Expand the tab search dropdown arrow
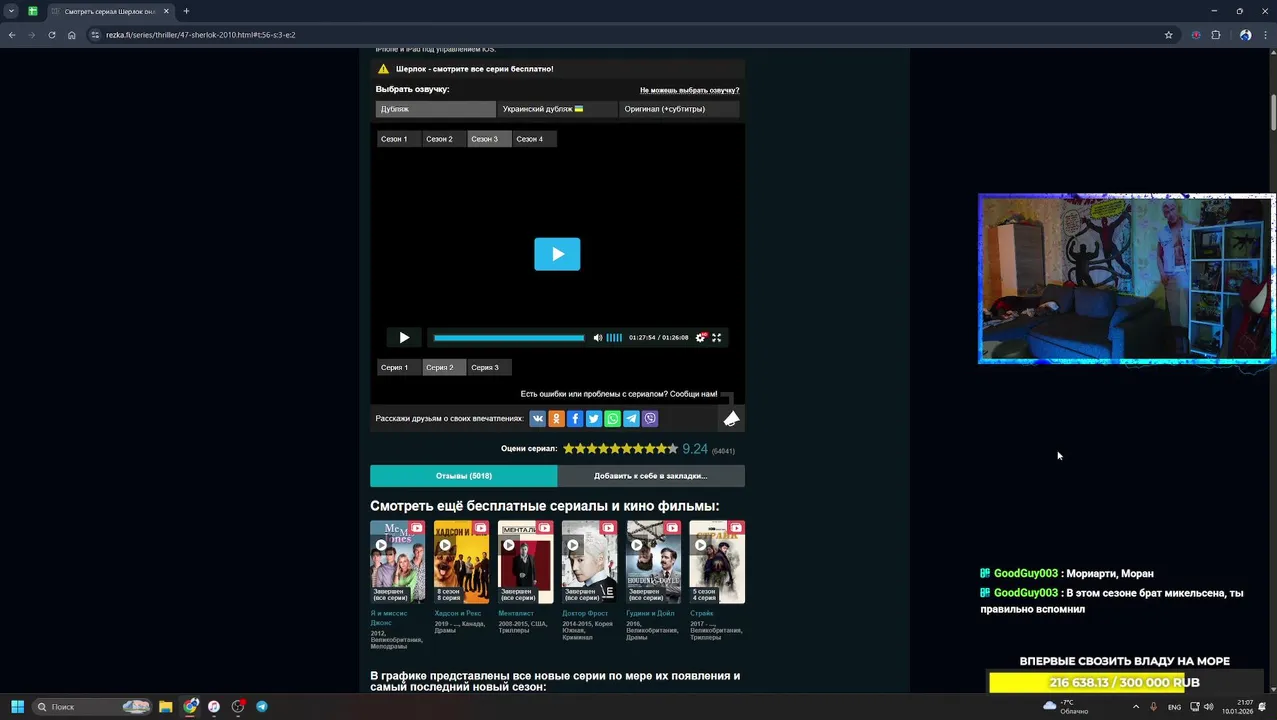 11,11
